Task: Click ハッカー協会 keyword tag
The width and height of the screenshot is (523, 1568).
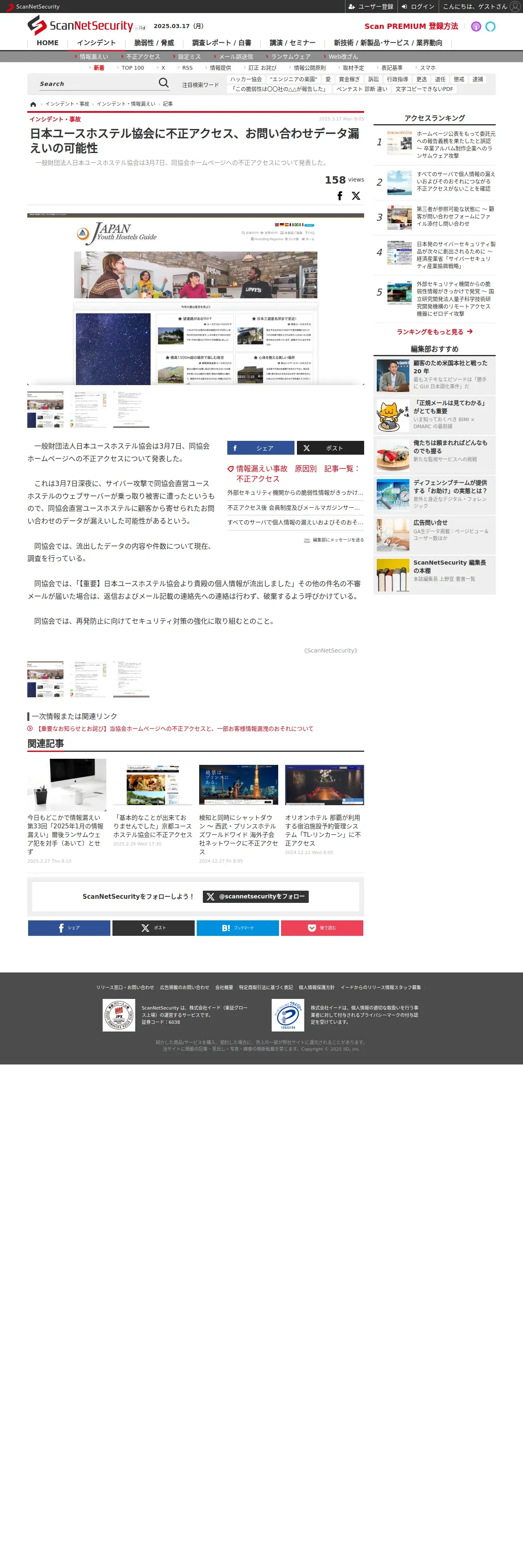Action: [x=246, y=79]
